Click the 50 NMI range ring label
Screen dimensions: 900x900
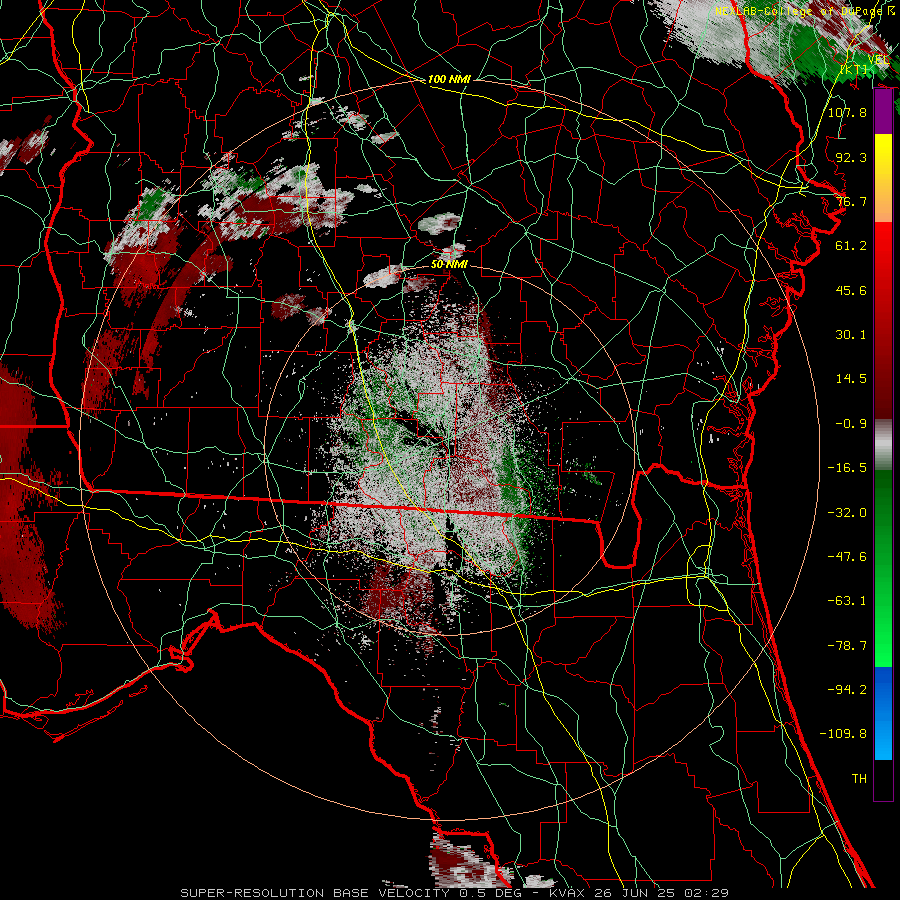click(x=449, y=264)
